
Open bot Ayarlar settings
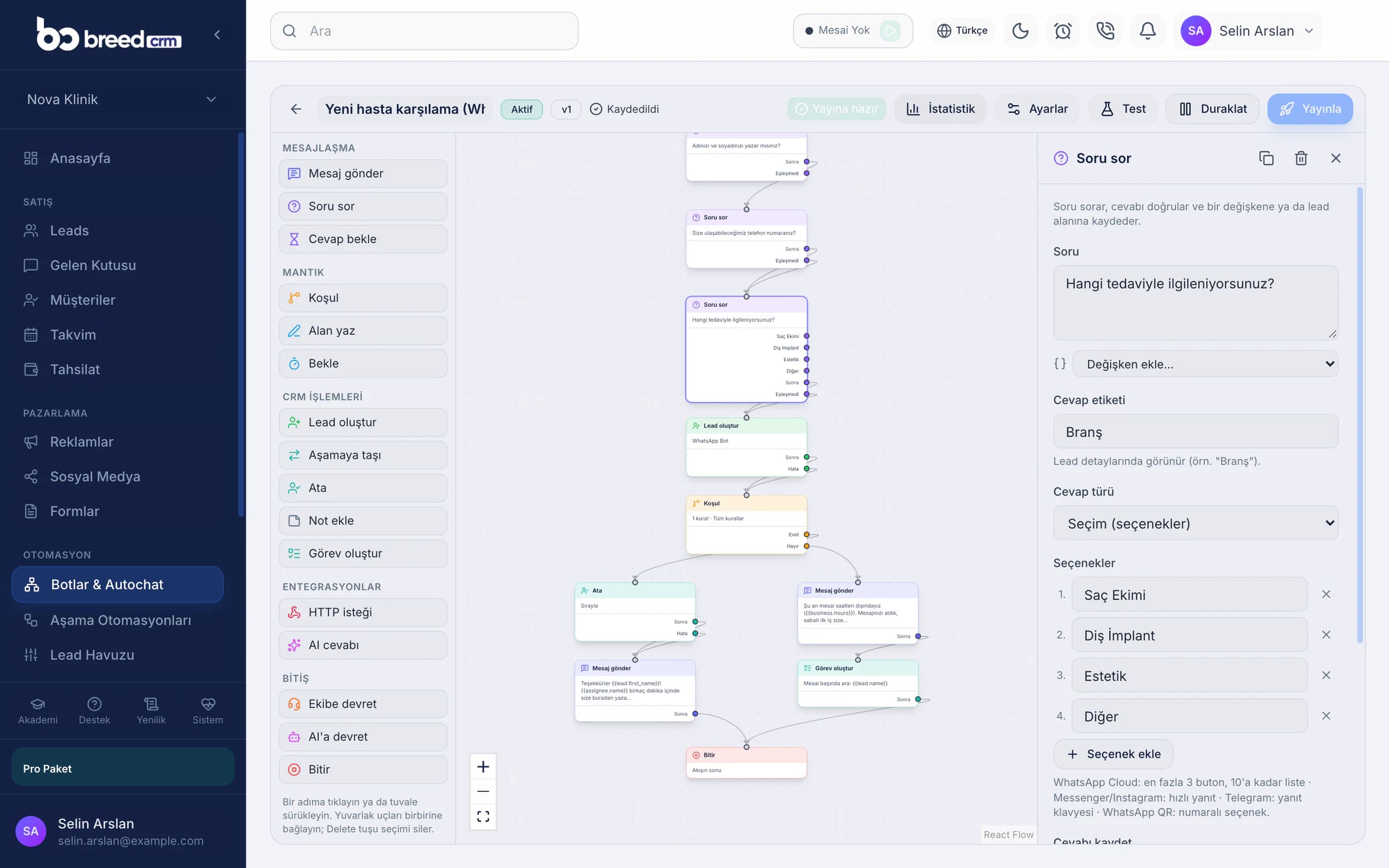click(x=1037, y=109)
